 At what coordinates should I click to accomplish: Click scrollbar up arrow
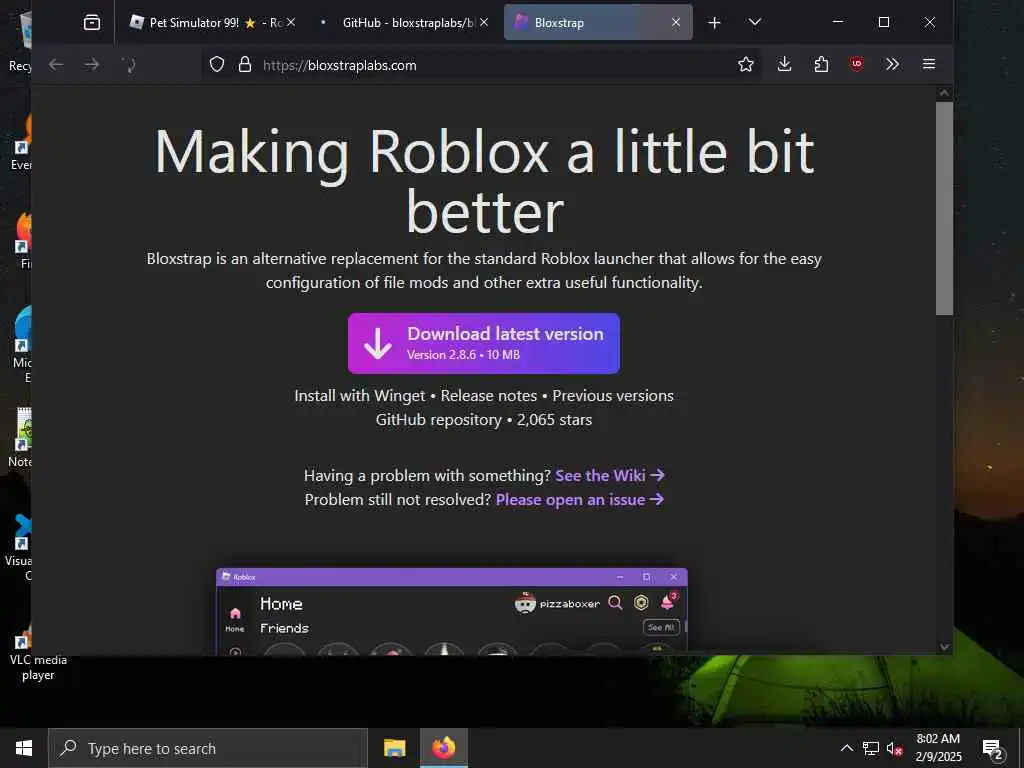(x=944, y=93)
